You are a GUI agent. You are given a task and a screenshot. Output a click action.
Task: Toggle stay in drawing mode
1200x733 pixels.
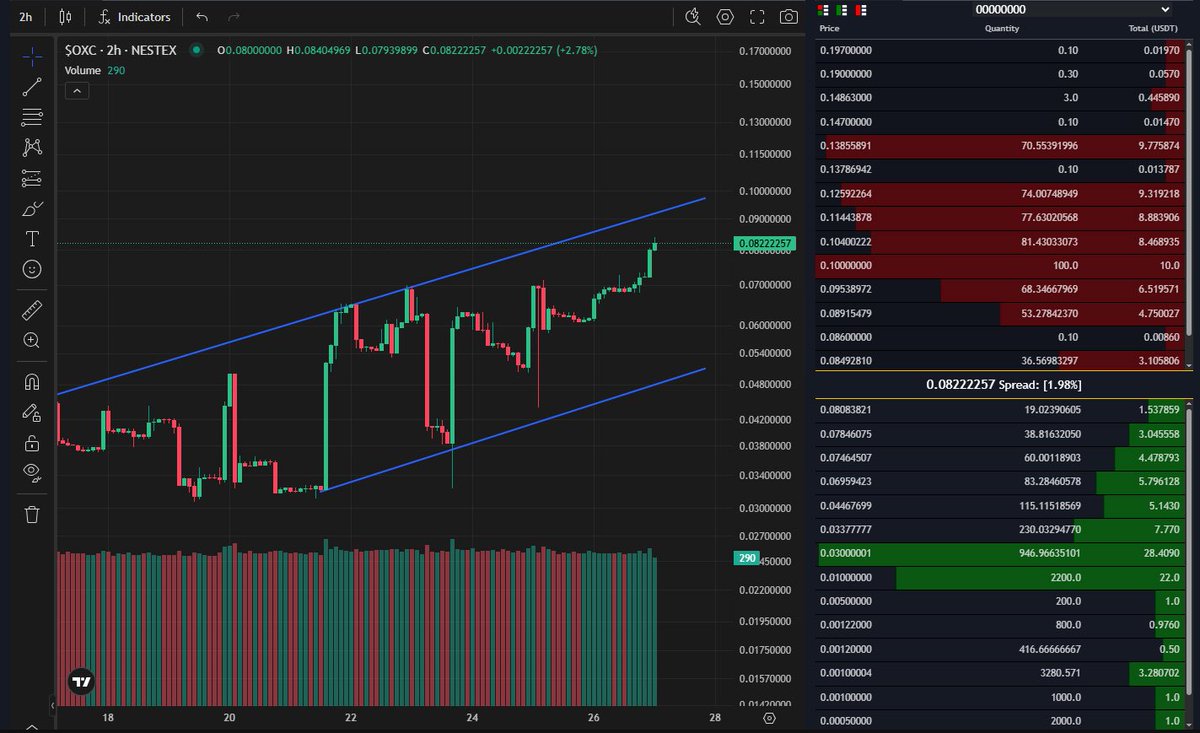(32, 412)
